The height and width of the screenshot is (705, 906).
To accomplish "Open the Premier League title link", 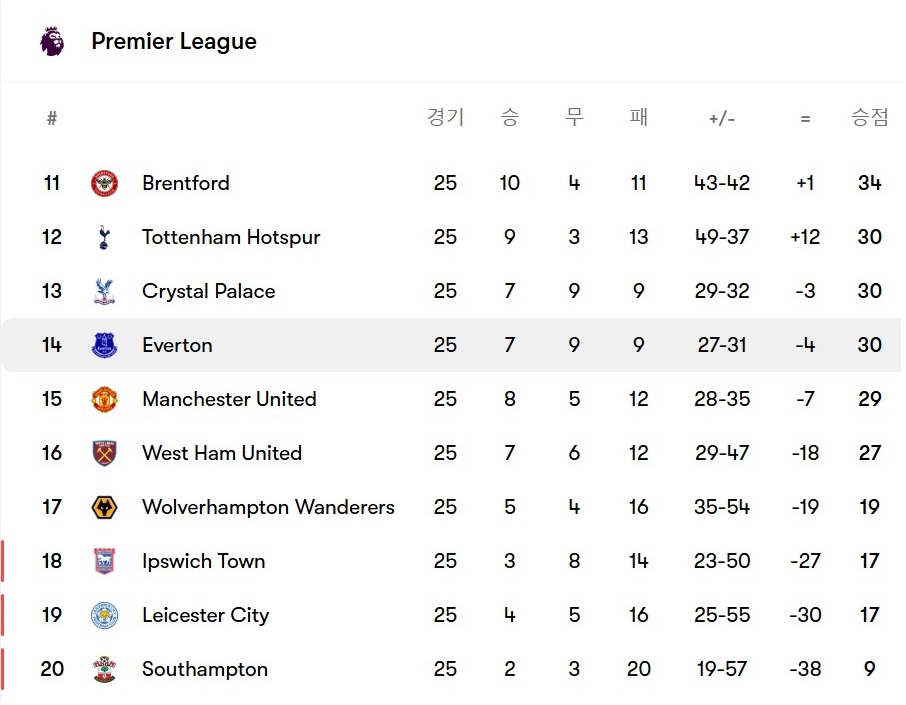I will [x=174, y=41].
